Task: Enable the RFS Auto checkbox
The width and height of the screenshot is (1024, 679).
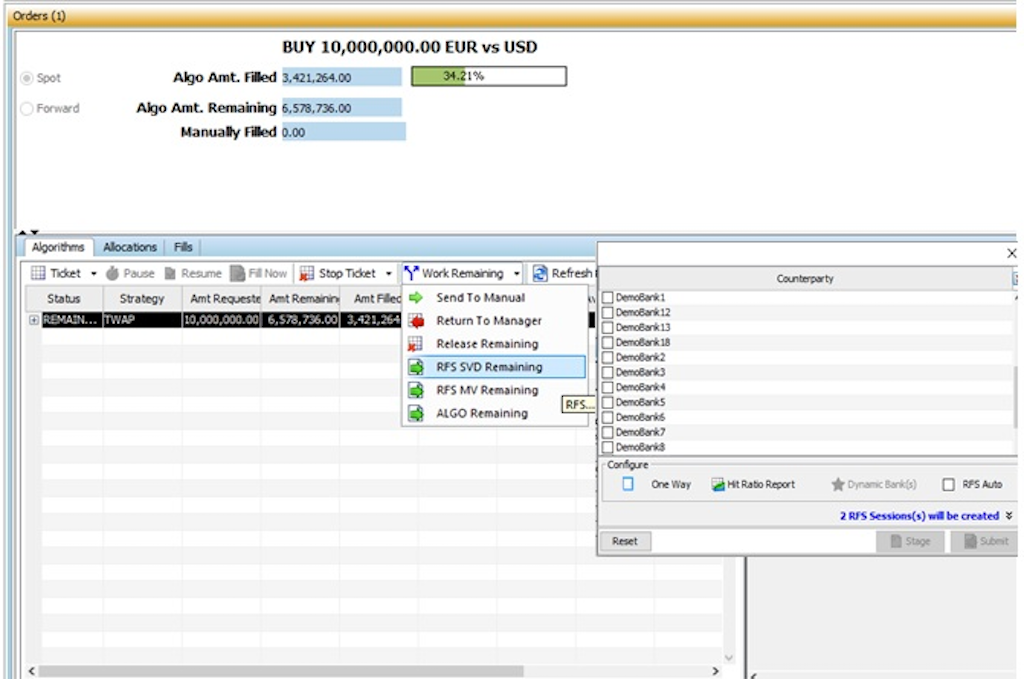Action: pos(948,484)
